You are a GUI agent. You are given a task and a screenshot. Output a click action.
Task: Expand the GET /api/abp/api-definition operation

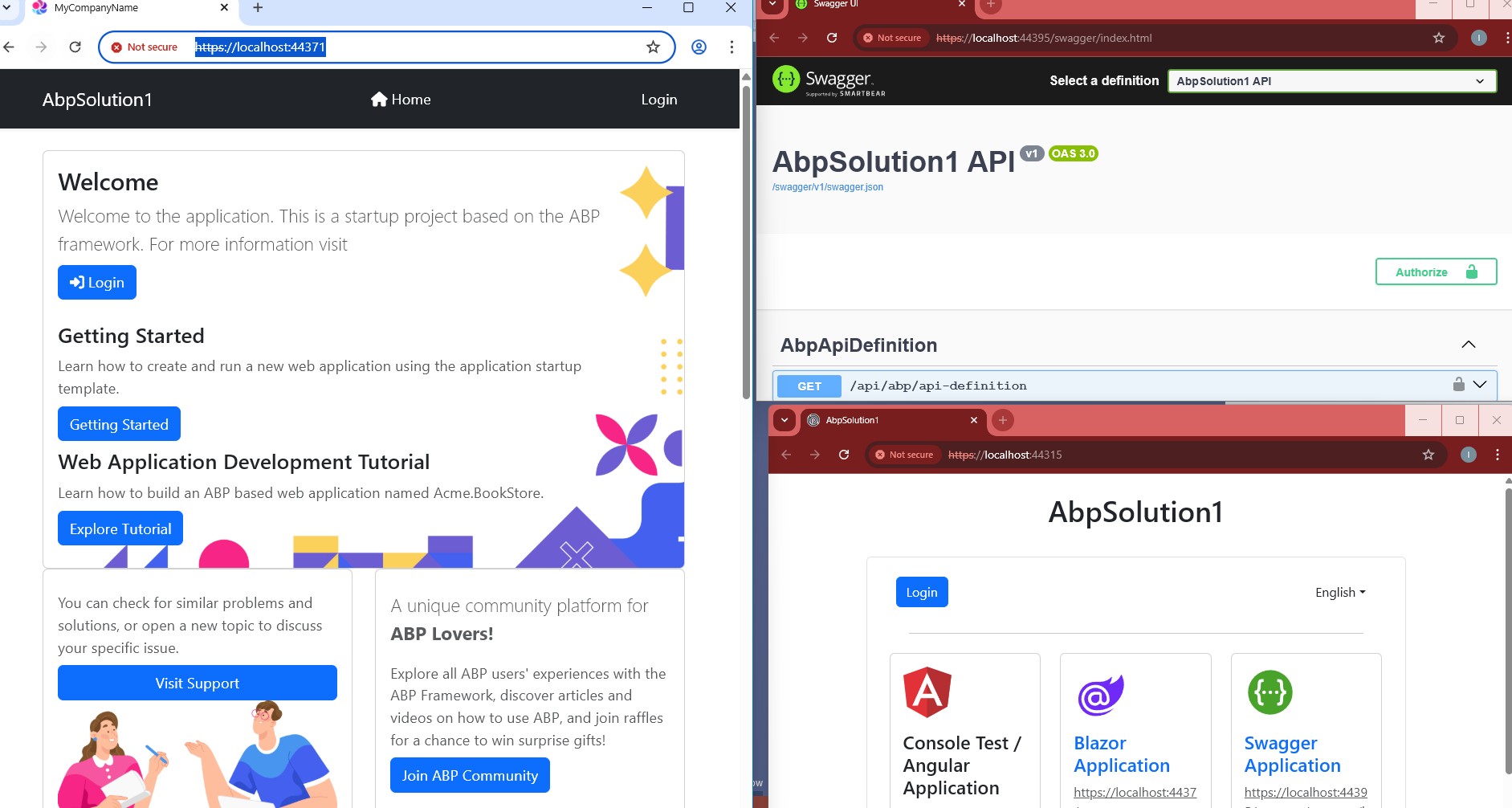click(x=1480, y=385)
